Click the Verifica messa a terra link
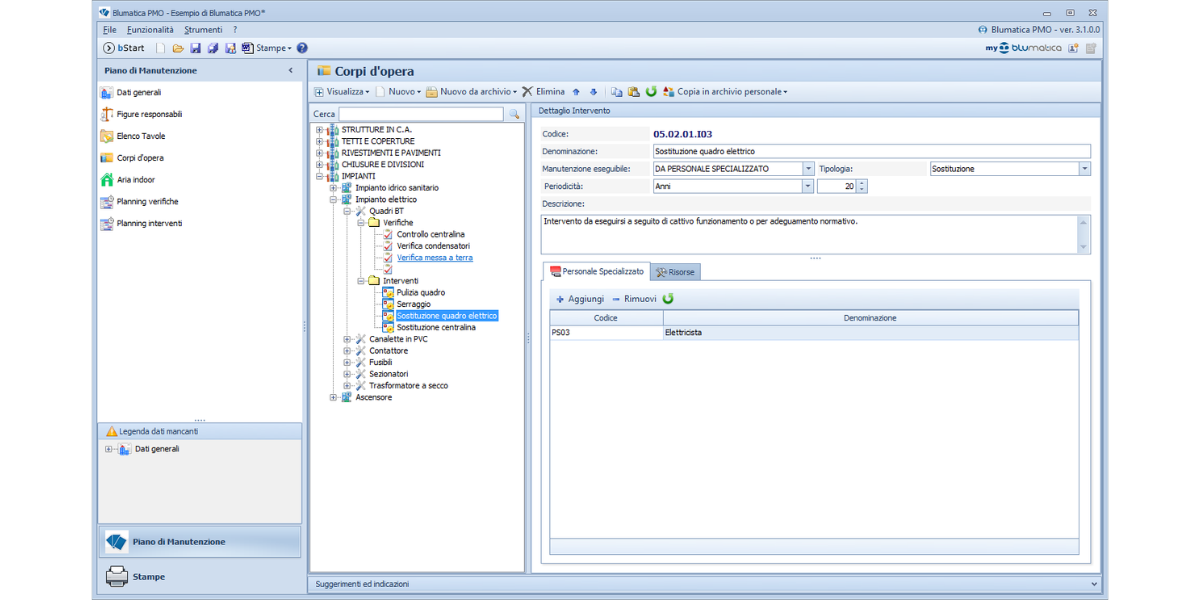Viewport: 1200px width, 600px height. tap(434, 258)
